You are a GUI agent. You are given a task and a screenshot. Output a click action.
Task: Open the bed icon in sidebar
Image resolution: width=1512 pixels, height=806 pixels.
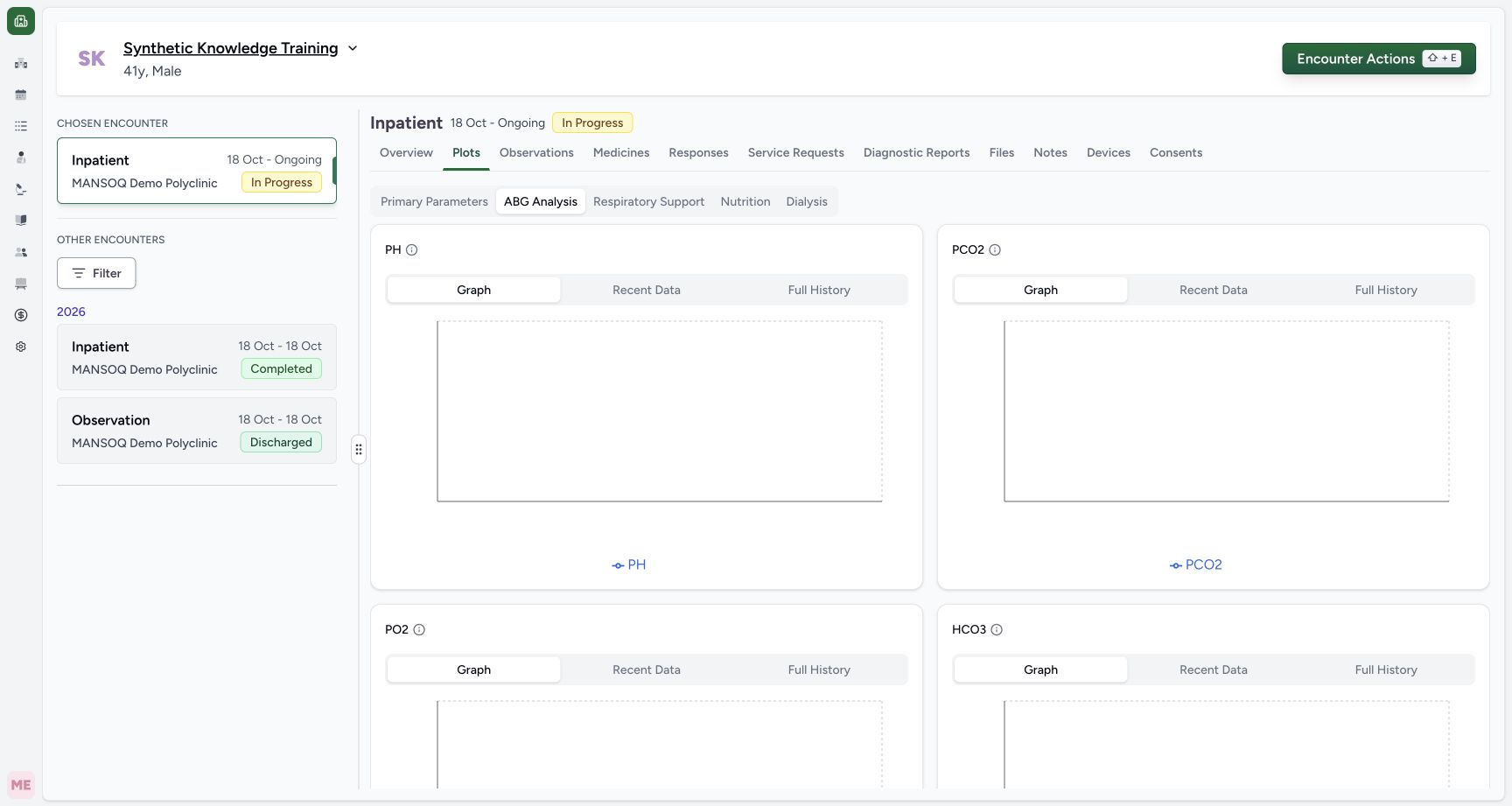tap(21, 284)
